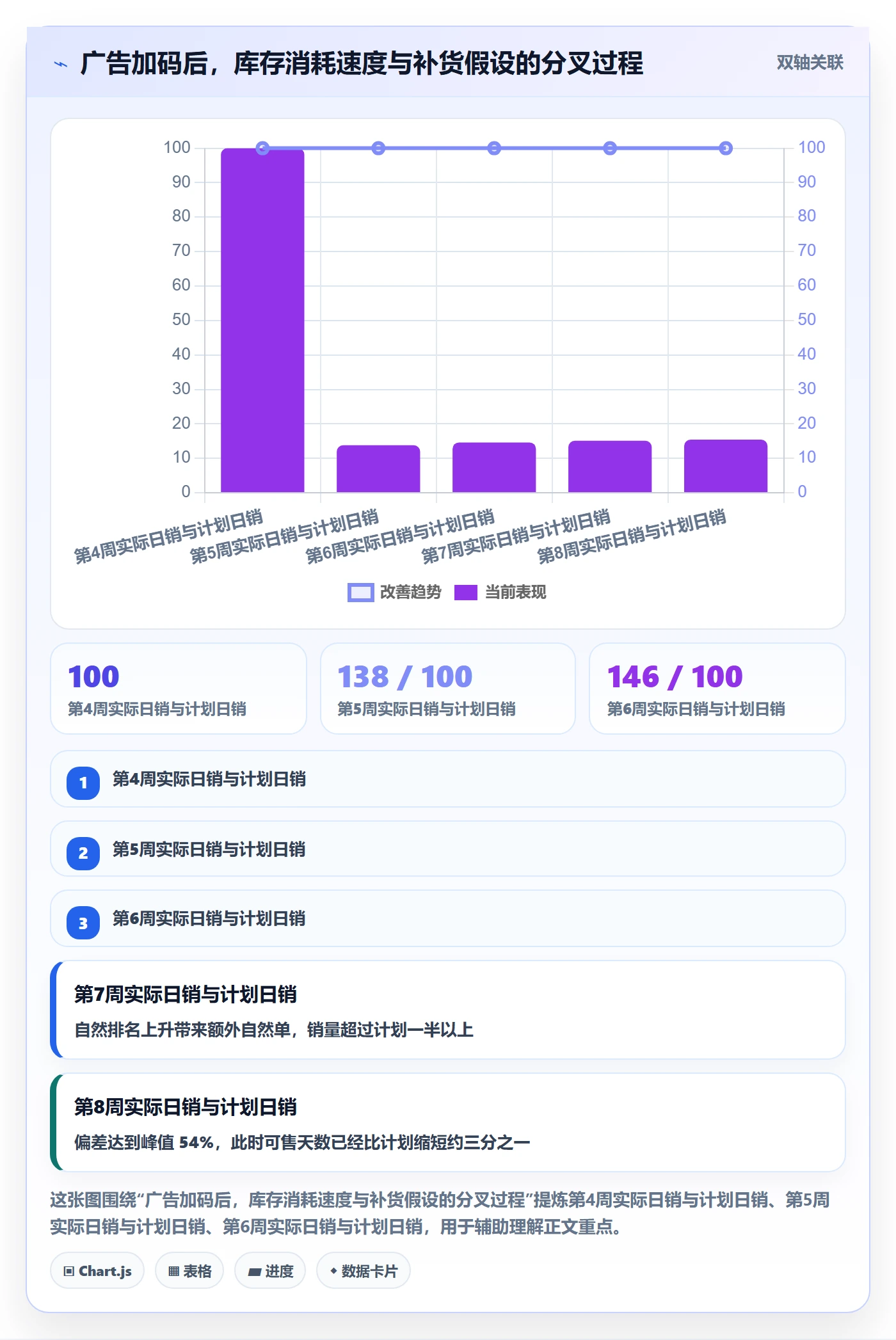This screenshot has width=896, height=1340.
Task: Click x-axis label 第8周实际日销与计划日销
Action: point(632,537)
